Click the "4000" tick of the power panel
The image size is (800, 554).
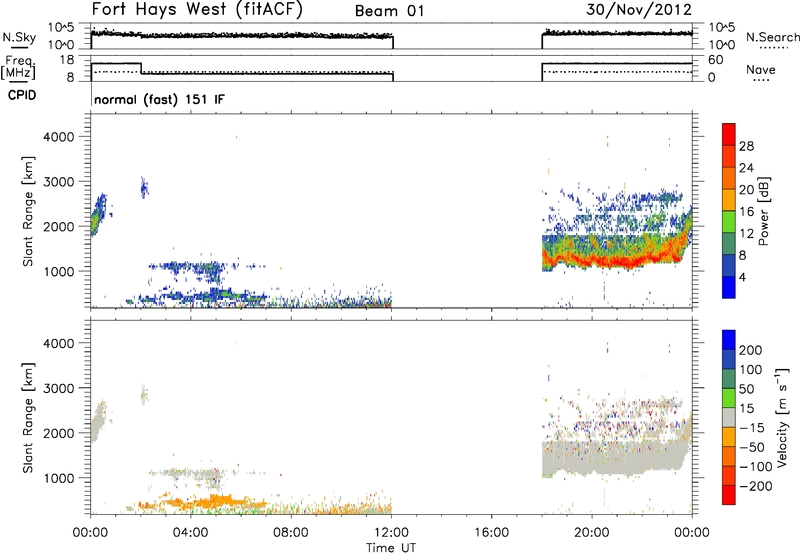coord(59,137)
